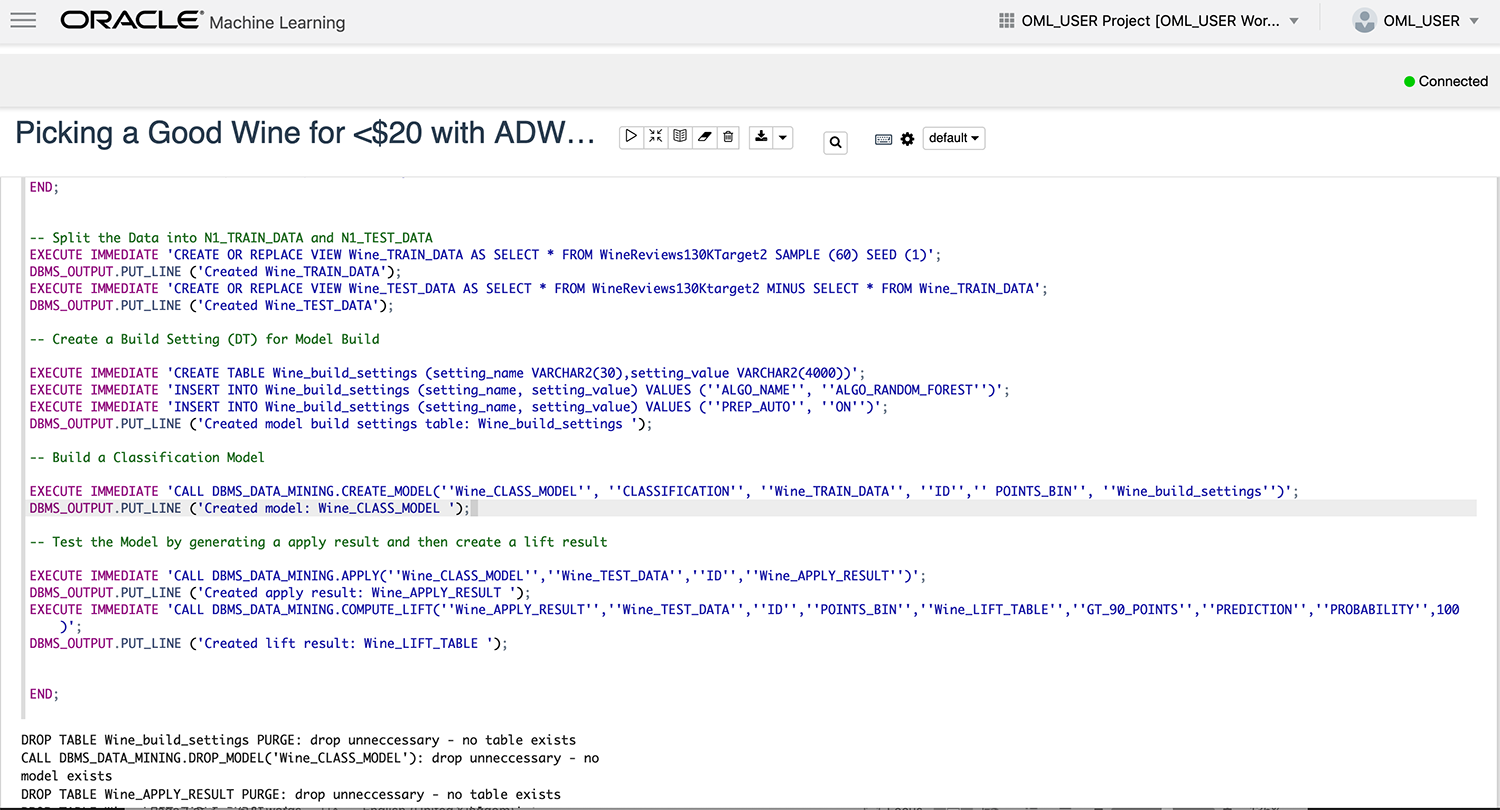The width and height of the screenshot is (1500, 810).
Task: Open the hamburger navigation menu
Action: click(x=22, y=19)
